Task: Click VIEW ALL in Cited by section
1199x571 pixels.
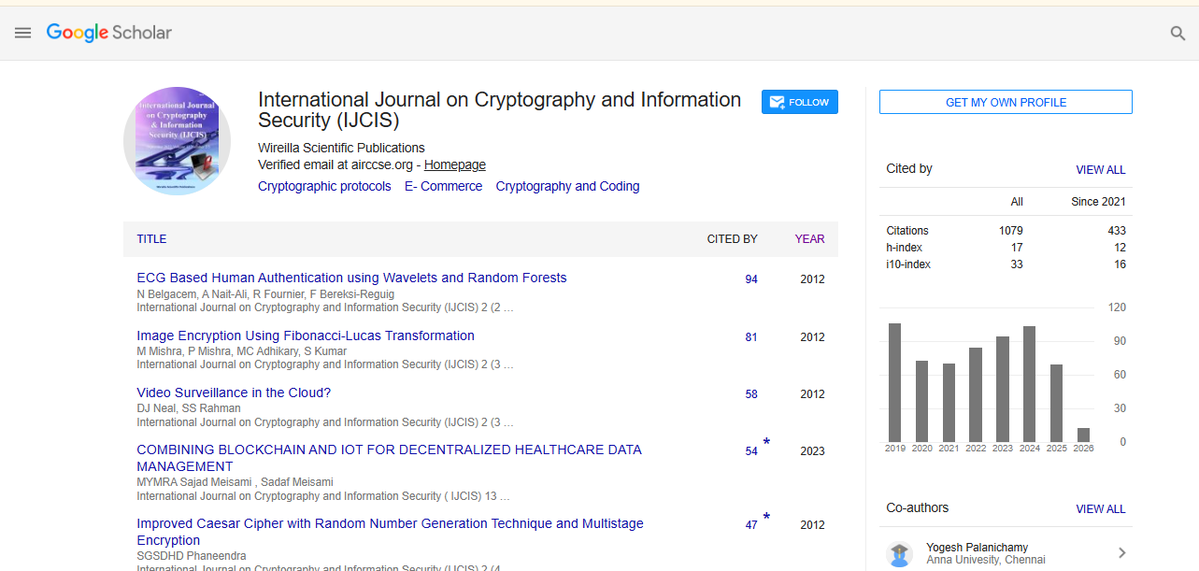Action: [1100, 170]
